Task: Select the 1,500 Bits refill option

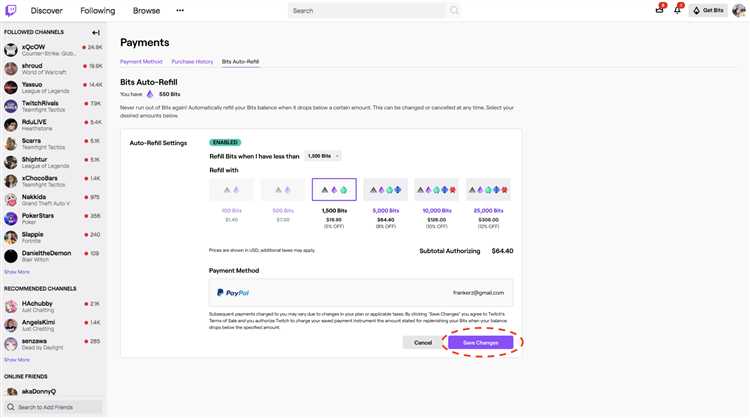Action: point(334,190)
